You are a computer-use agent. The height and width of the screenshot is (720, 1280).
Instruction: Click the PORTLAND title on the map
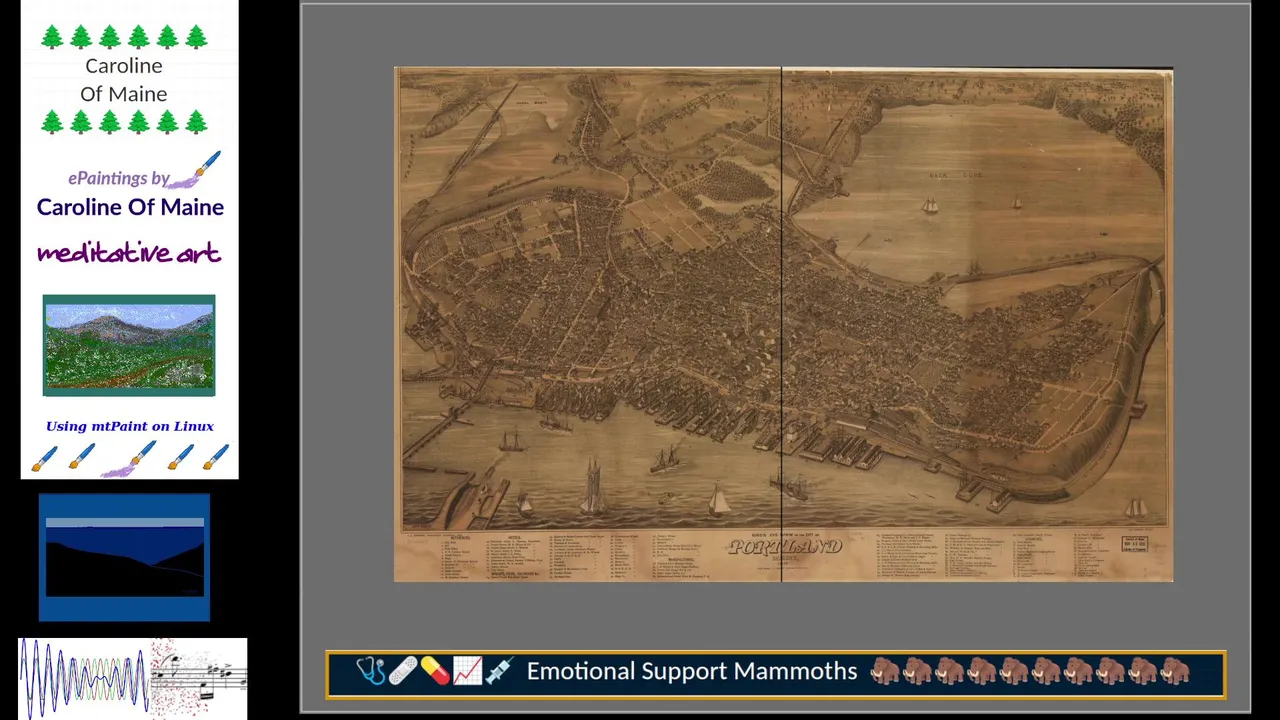[785, 547]
